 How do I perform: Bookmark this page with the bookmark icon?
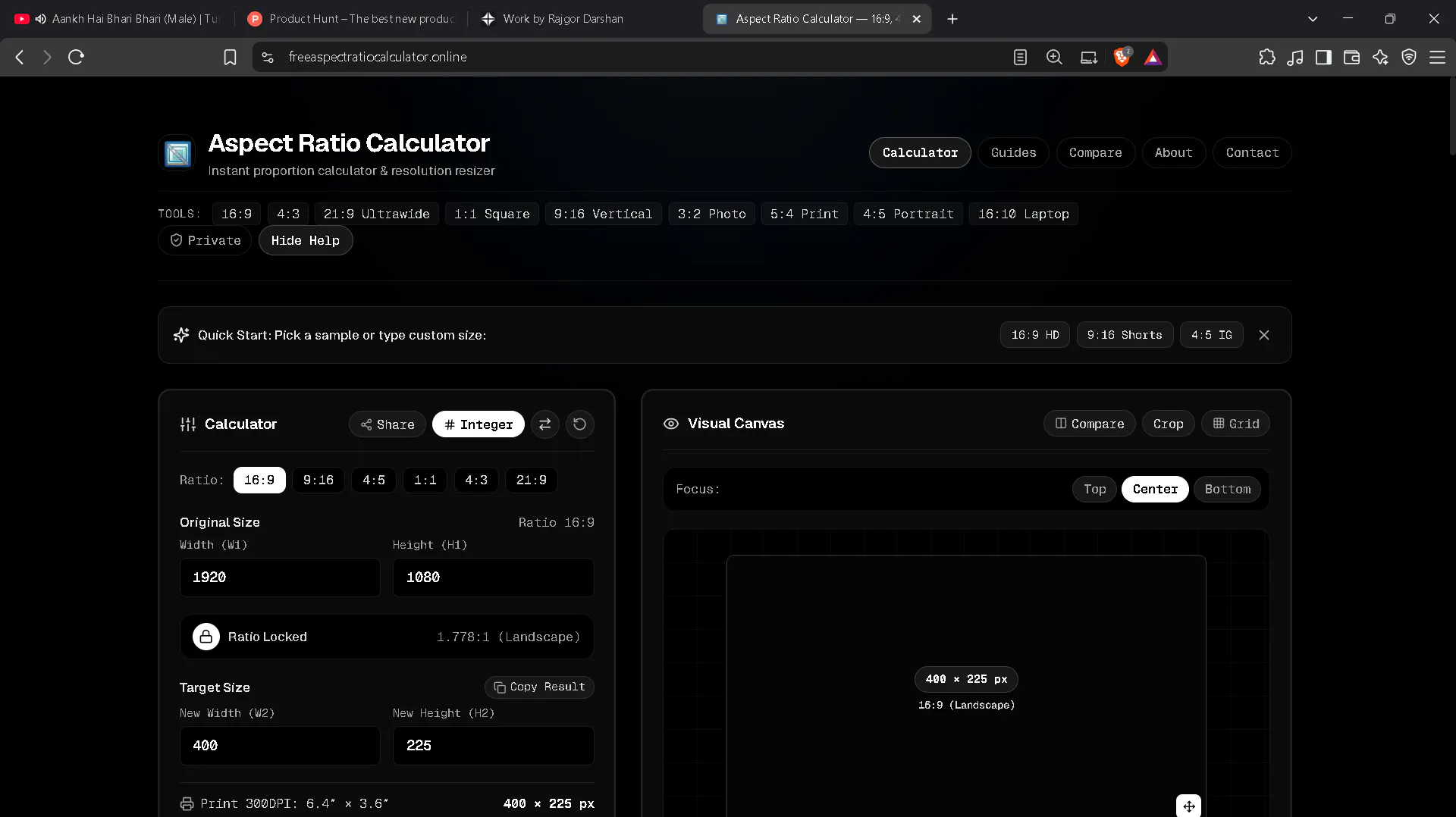coord(230,57)
